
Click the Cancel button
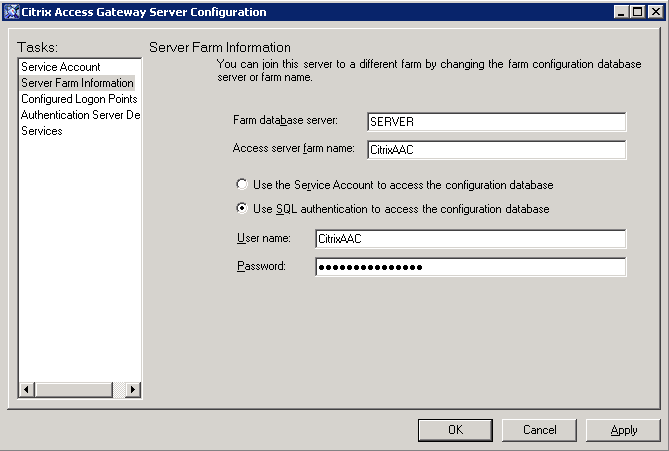[539, 430]
